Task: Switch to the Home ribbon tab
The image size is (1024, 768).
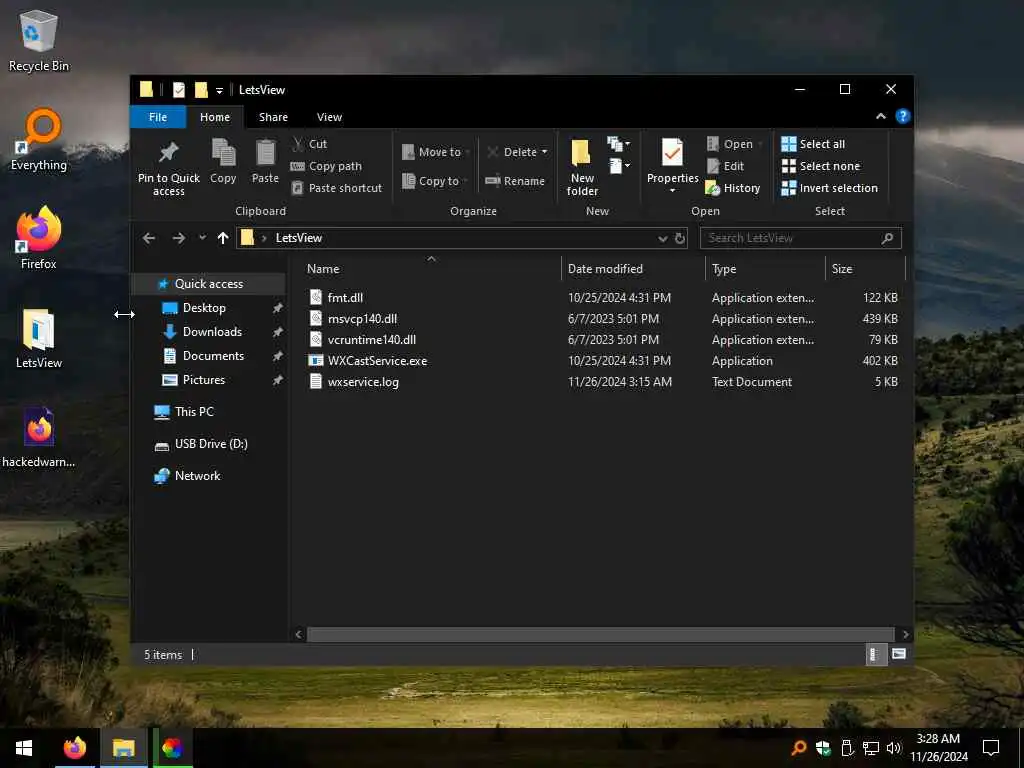Action: click(215, 117)
